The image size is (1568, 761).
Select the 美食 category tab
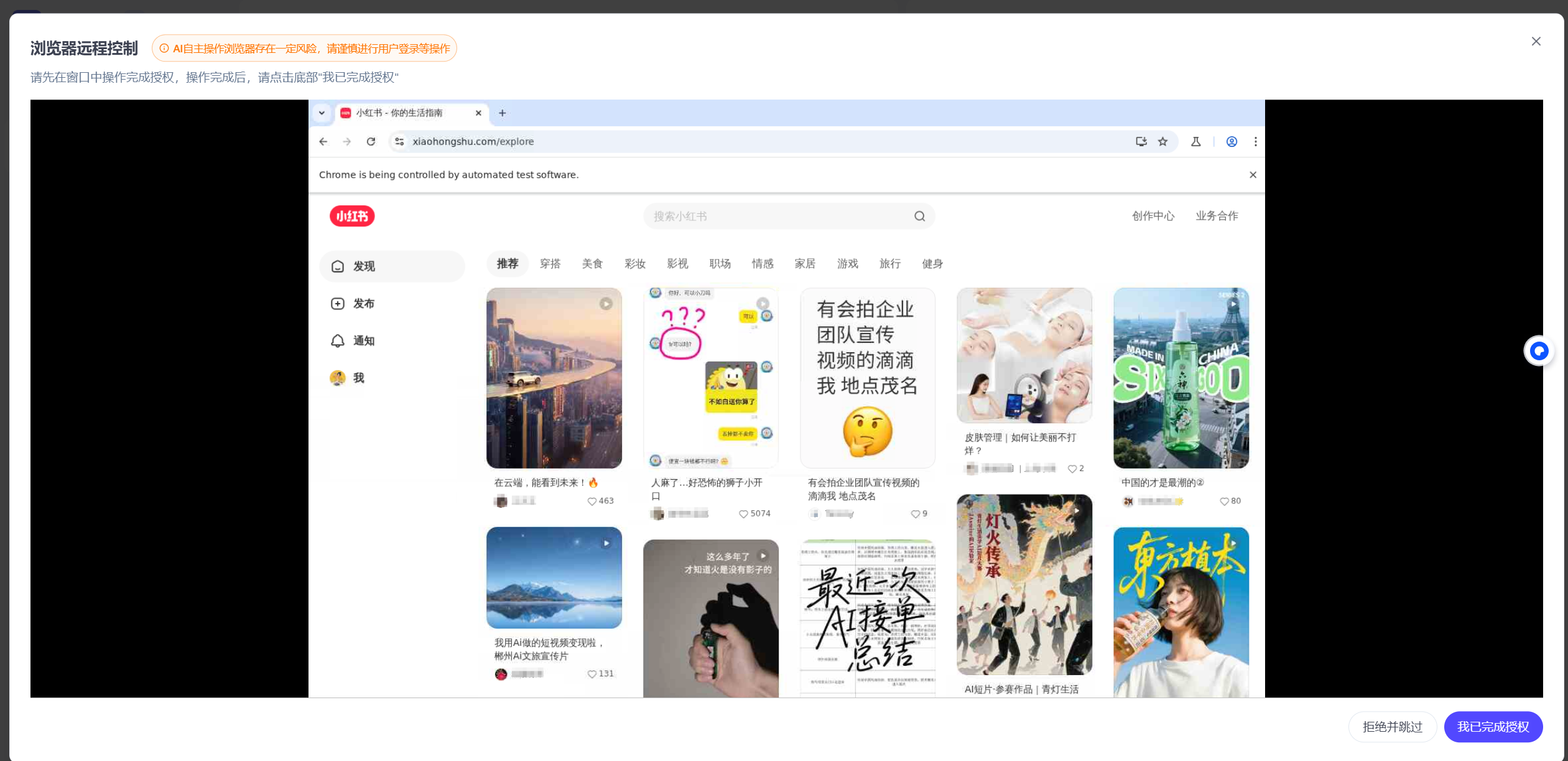coord(591,264)
